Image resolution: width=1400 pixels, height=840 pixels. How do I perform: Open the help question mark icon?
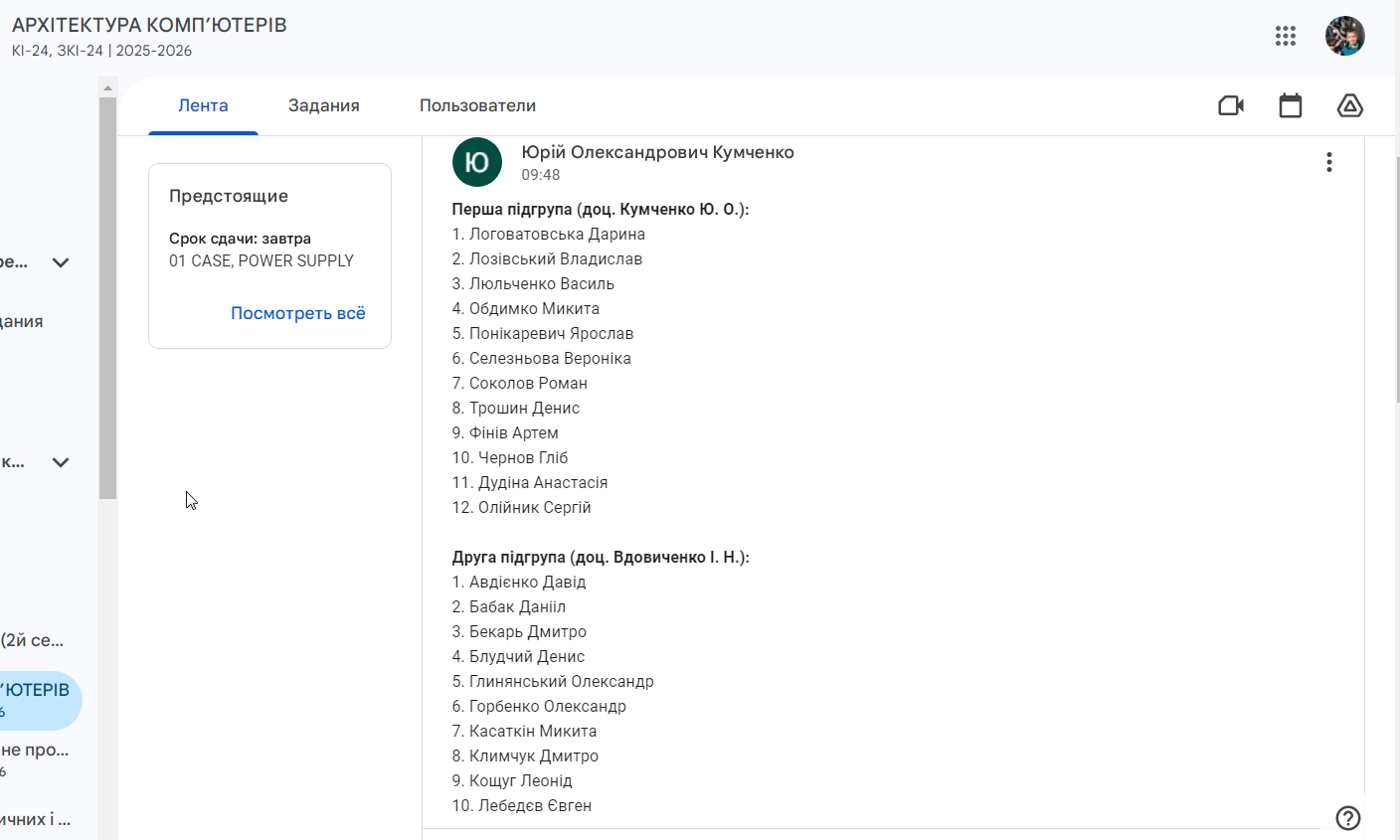[1348, 818]
